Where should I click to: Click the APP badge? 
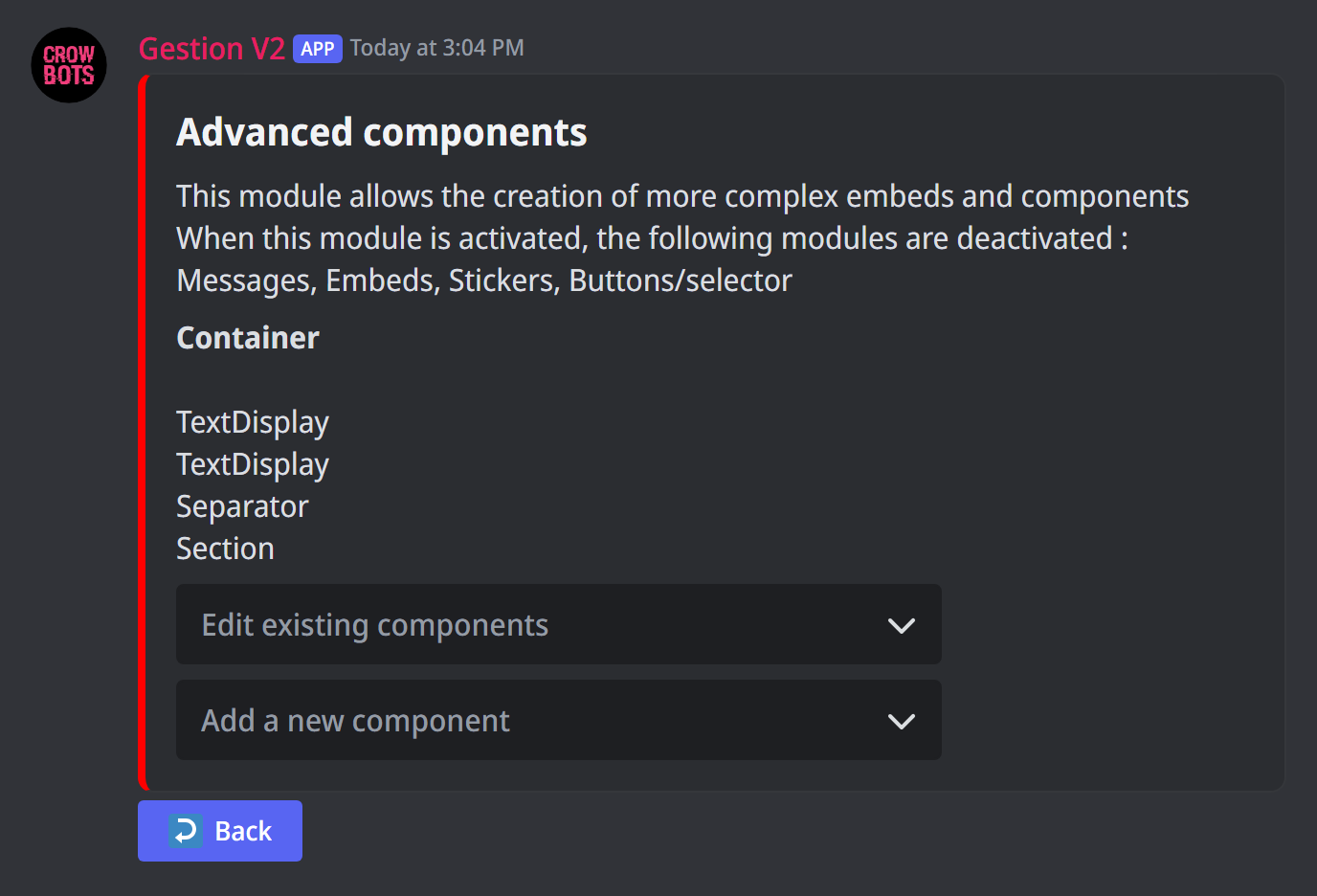coord(318,49)
